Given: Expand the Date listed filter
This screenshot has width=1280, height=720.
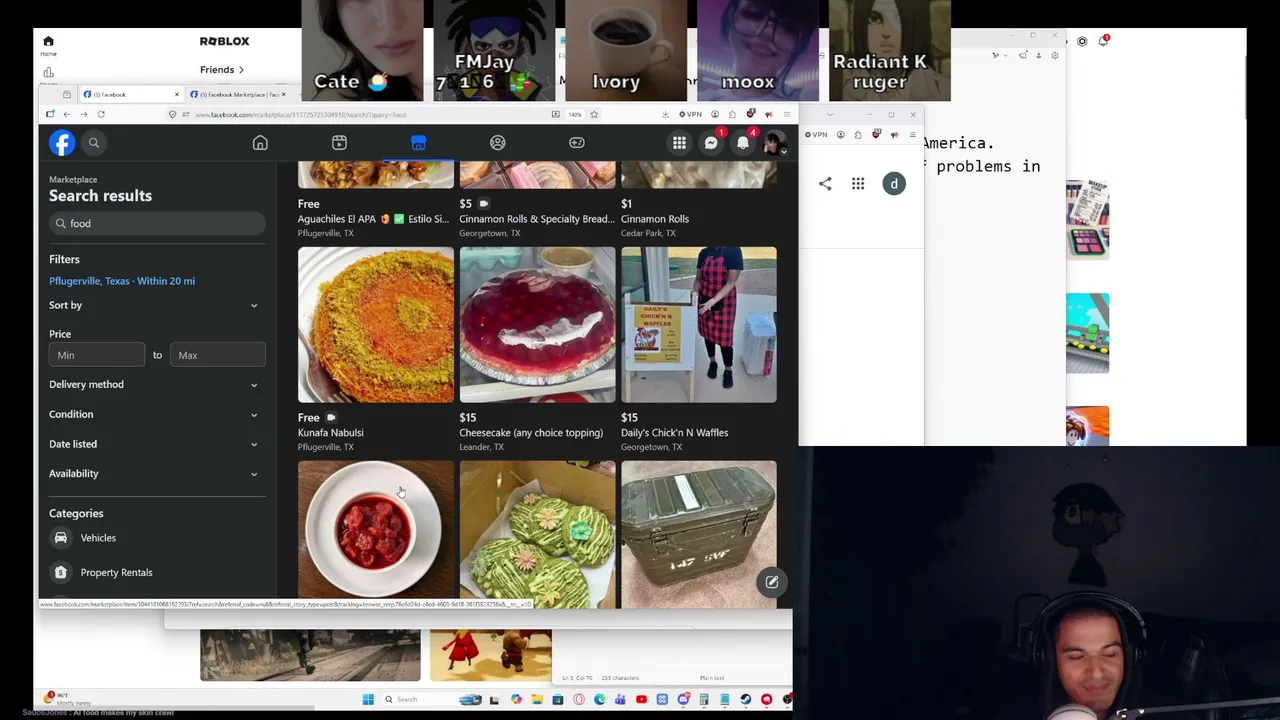Looking at the screenshot, I should (x=155, y=444).
